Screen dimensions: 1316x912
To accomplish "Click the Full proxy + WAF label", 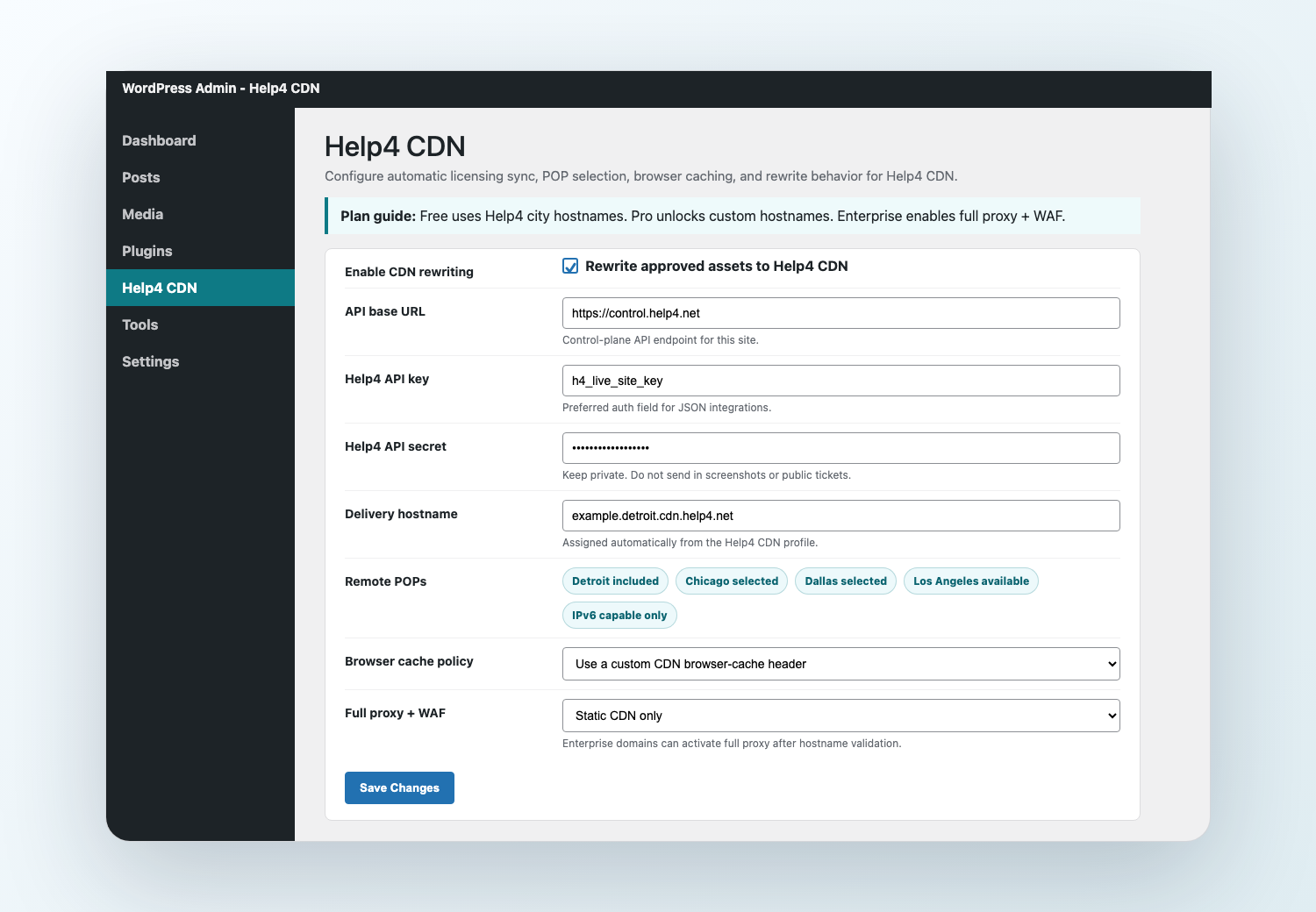I will pyautogui.click(x=395, y=713).
